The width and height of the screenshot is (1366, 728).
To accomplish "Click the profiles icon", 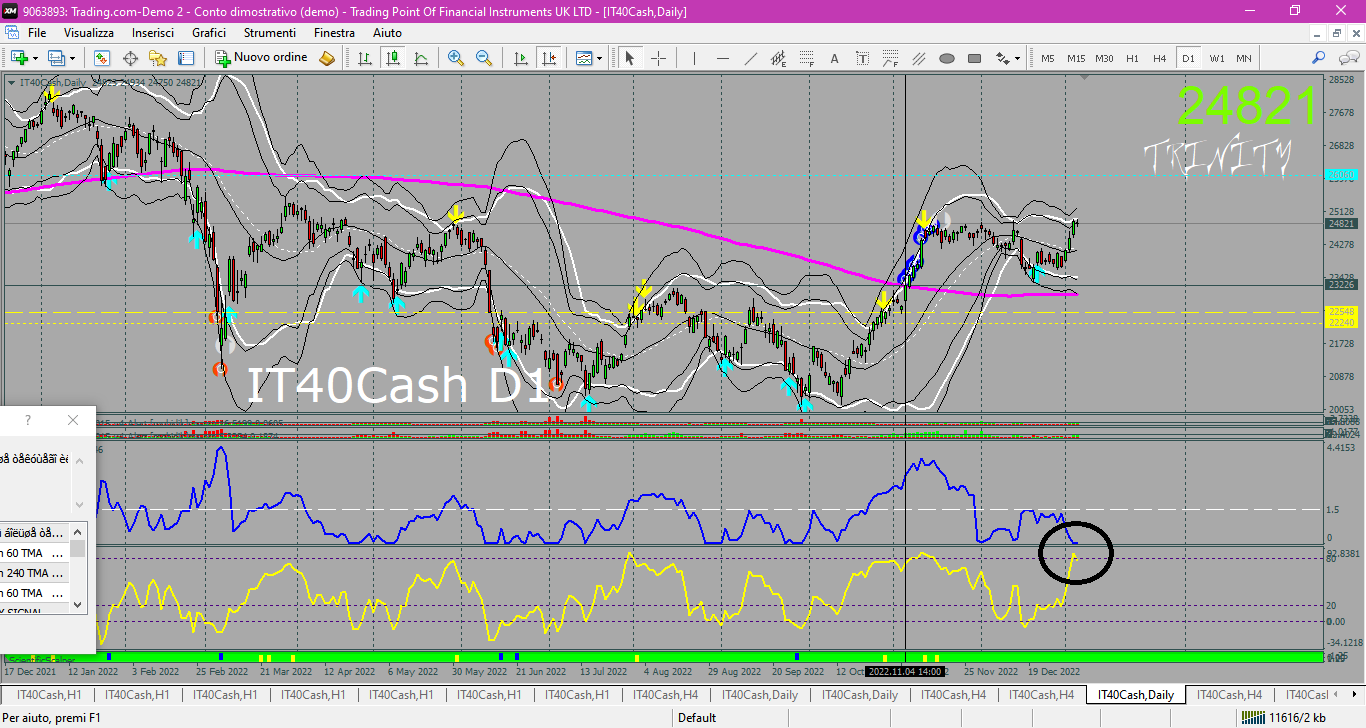I will [57, 58].
